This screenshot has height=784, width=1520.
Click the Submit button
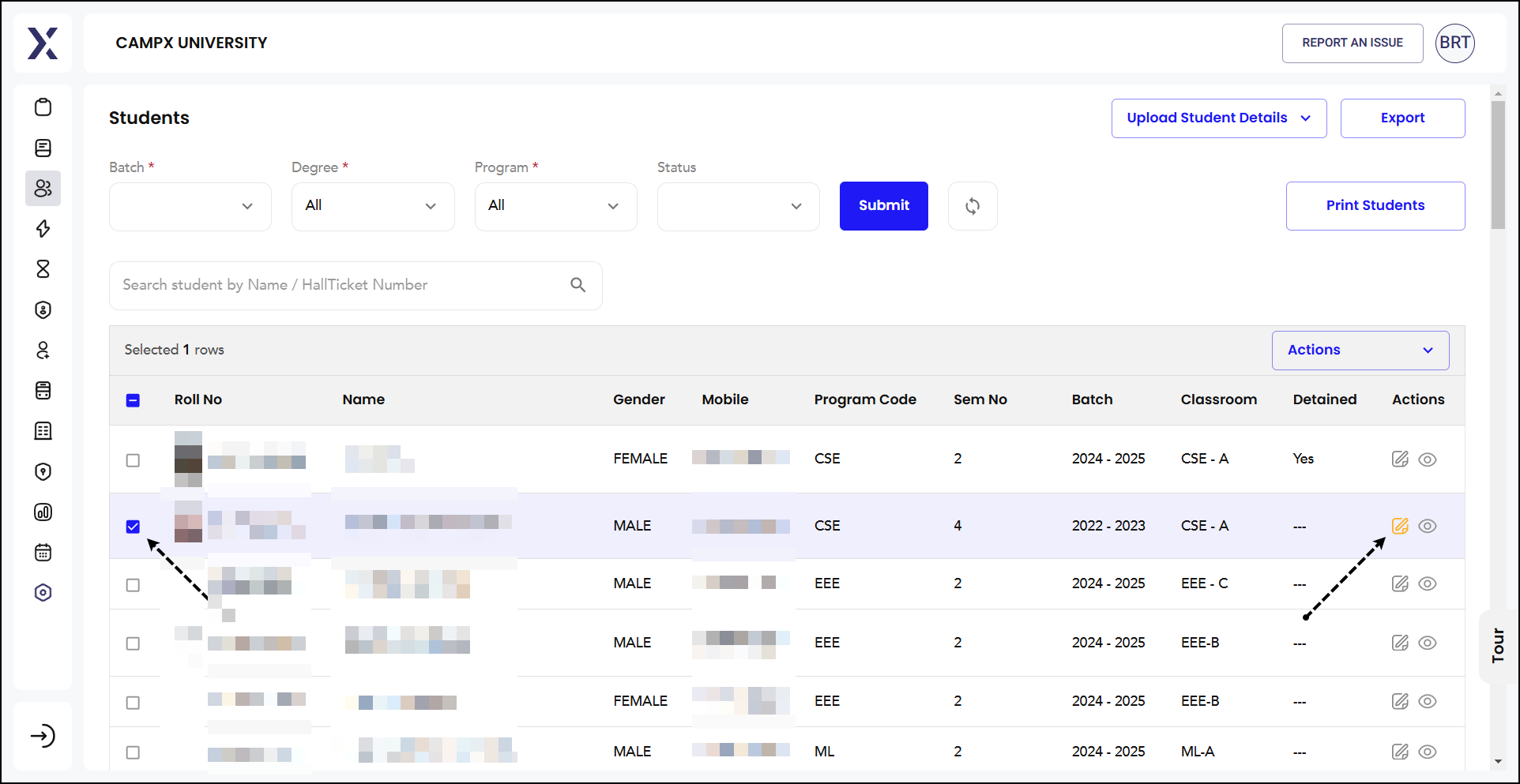click(x=884, y=206)
